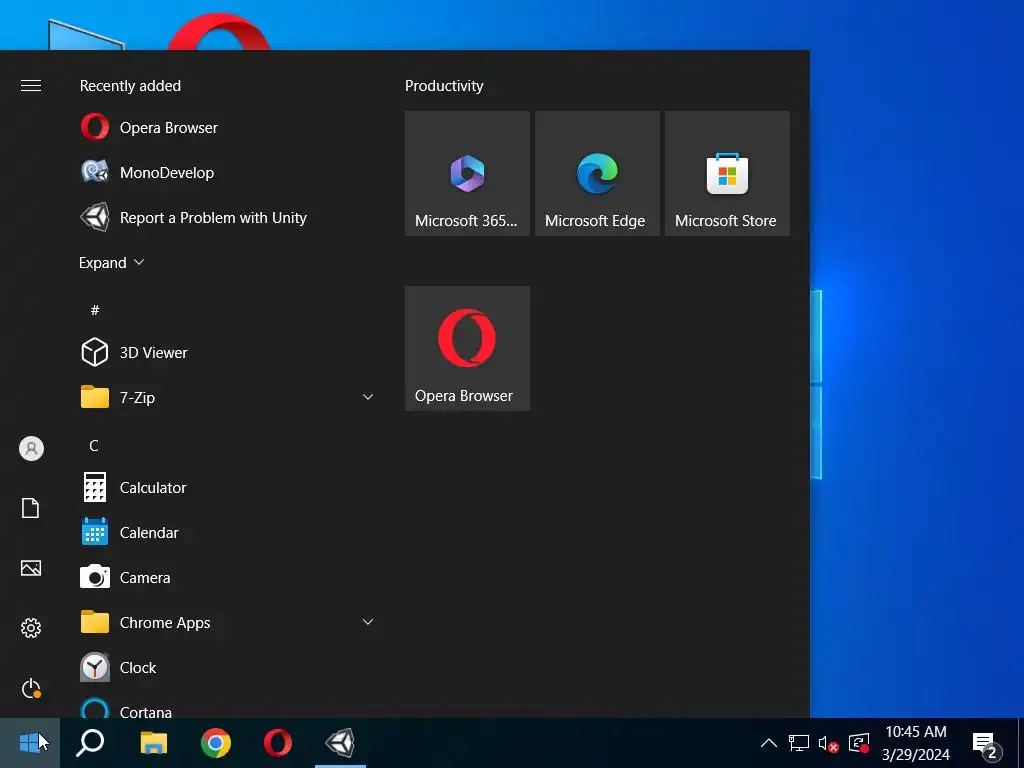The width and height of the screenshot is (1024, 768).
Task: Click the Microsoft 365 tile
Action: pyautogui.click(x=467, y=173)
